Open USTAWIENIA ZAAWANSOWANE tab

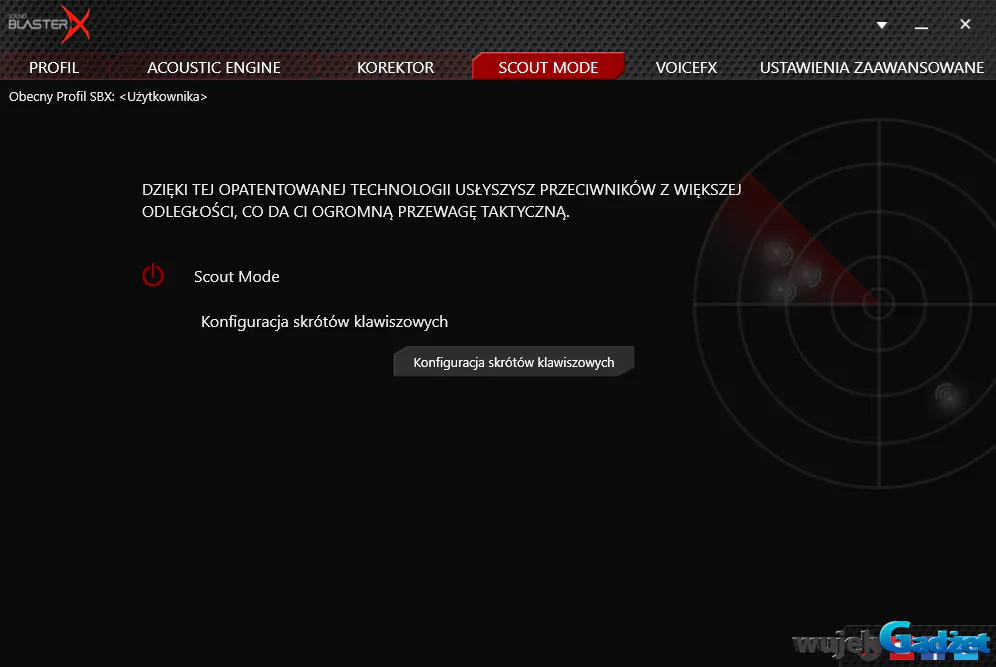click(x=872, y=67)
